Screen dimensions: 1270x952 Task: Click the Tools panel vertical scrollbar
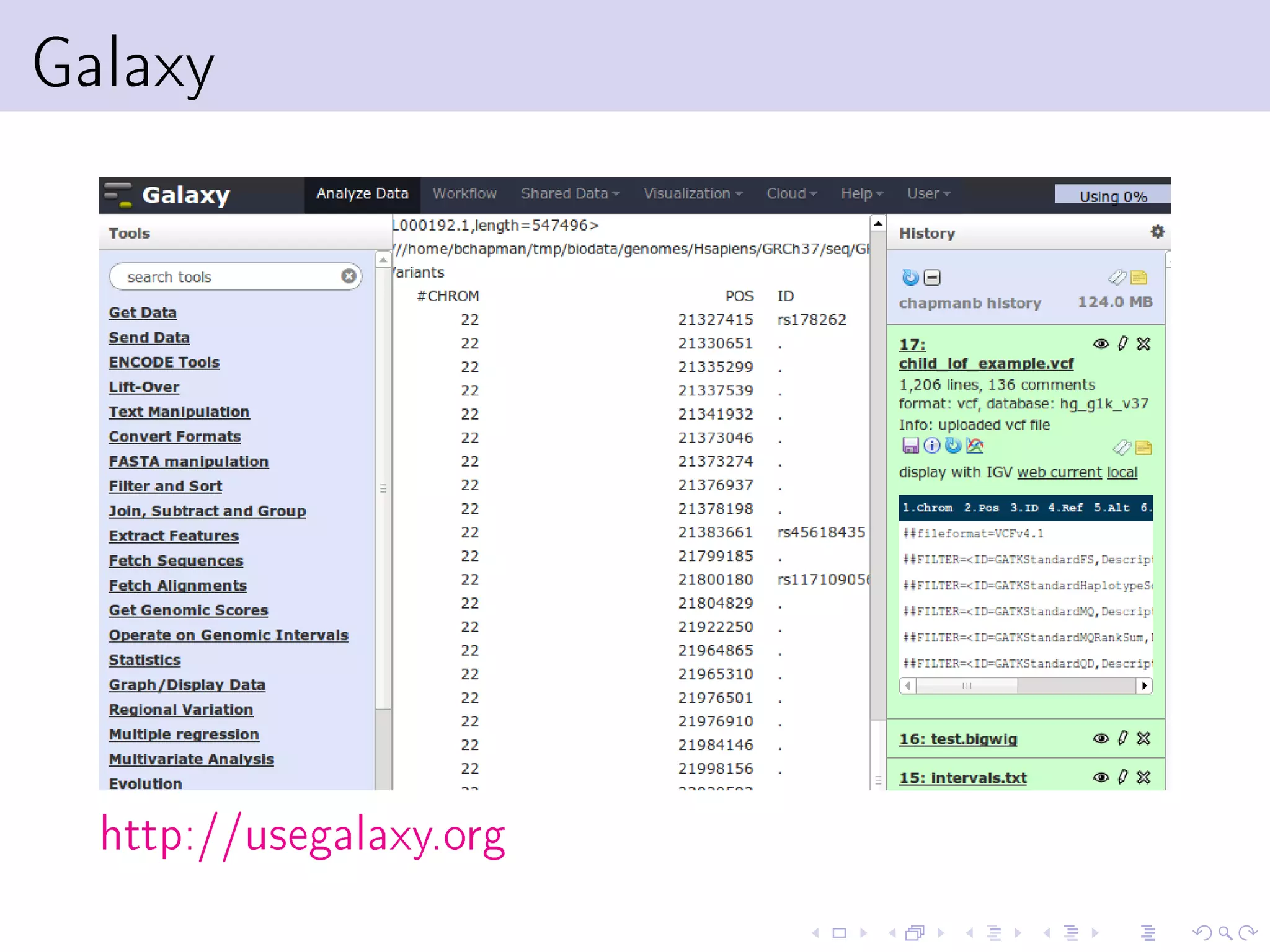[x=383, y=488]
